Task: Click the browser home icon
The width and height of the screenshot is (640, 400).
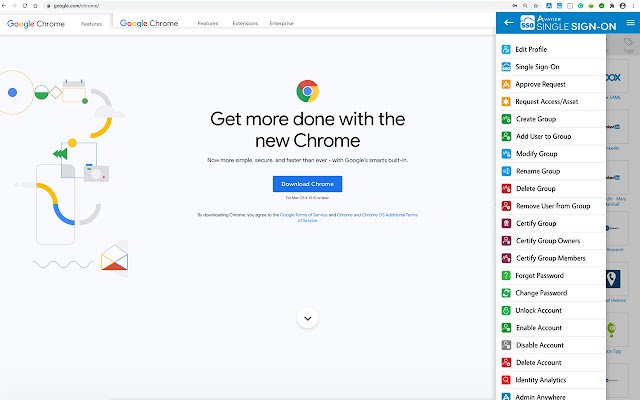Action: (x=36, y=6)
